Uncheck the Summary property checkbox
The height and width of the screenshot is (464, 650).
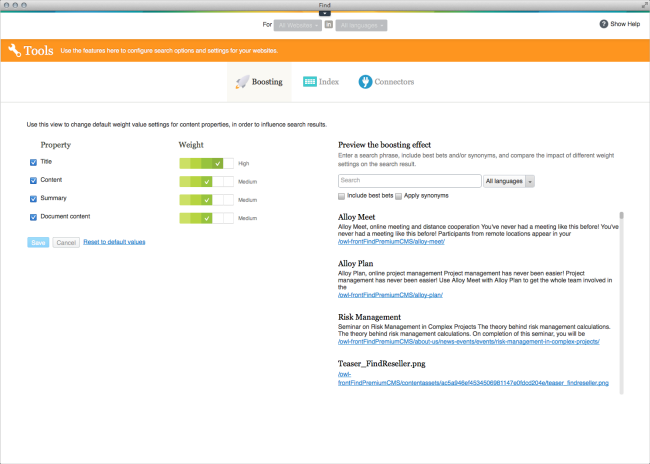coord(33,198)
